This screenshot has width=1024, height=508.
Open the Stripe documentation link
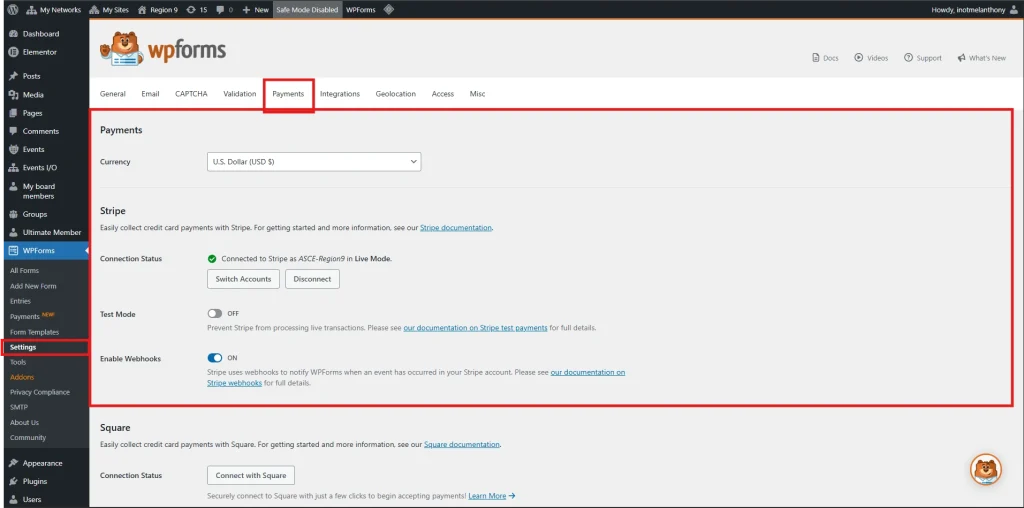(x=456, y=229)
